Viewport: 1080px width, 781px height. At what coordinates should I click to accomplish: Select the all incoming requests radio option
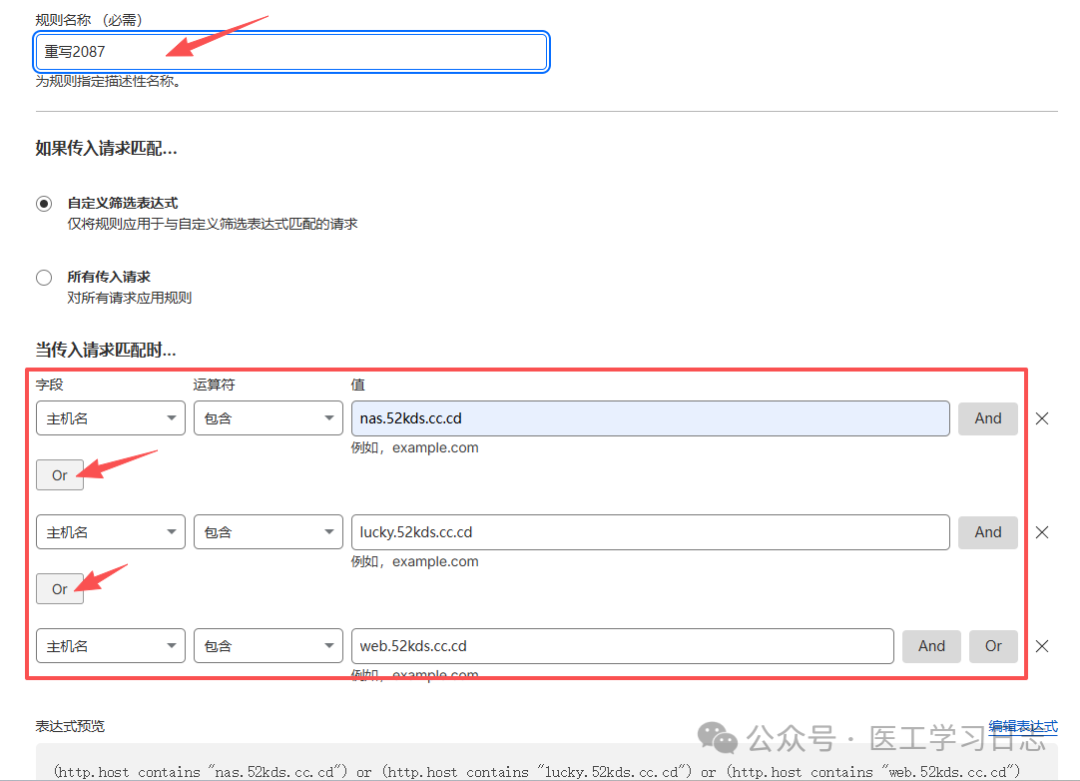coord(44,278)
